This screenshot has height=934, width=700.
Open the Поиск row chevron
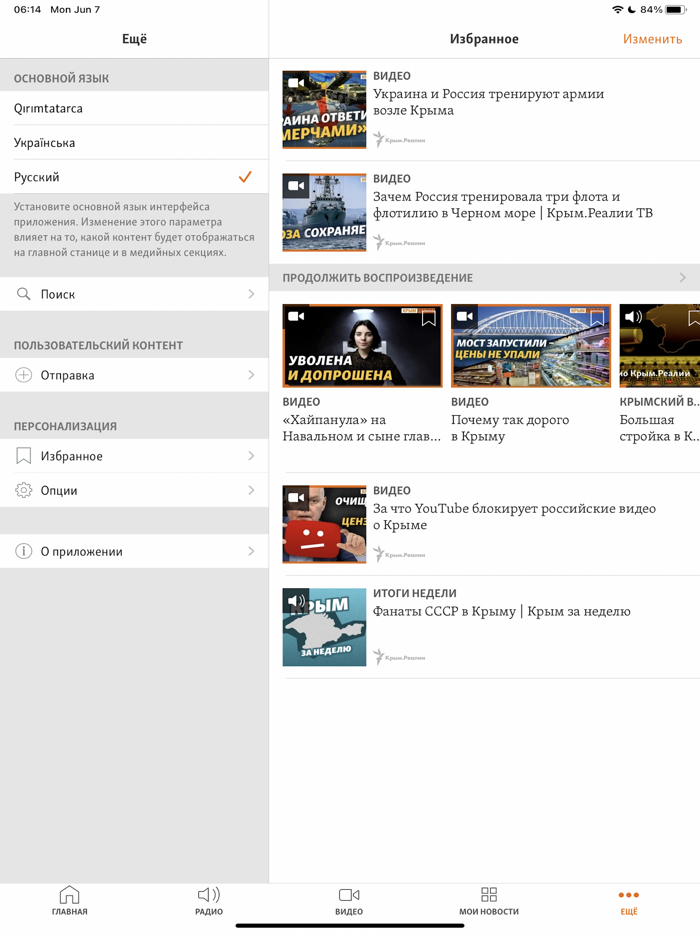click(x=251, y=294)
